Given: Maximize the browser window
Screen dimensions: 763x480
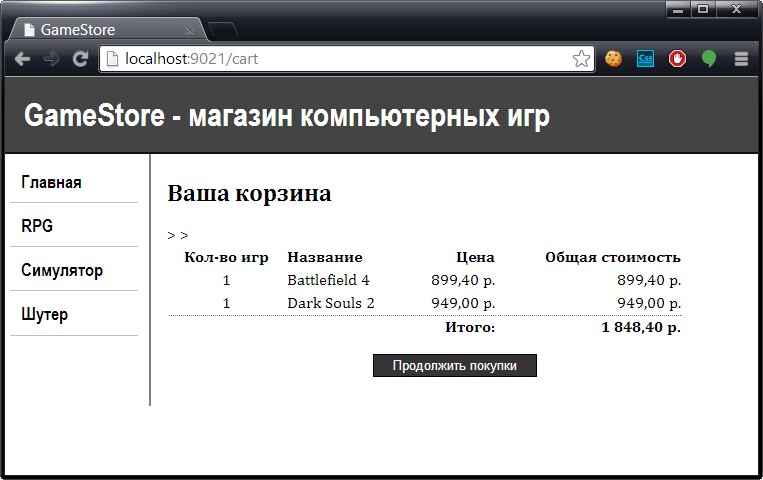Looking at the screenshot, I should [703, 9].
